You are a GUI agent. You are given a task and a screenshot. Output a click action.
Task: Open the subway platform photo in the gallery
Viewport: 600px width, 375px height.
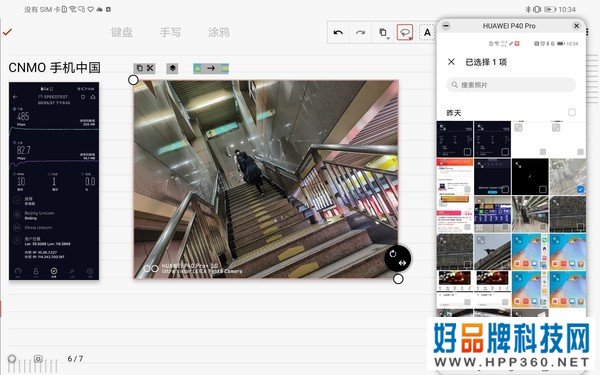click(x=530, y=214)
